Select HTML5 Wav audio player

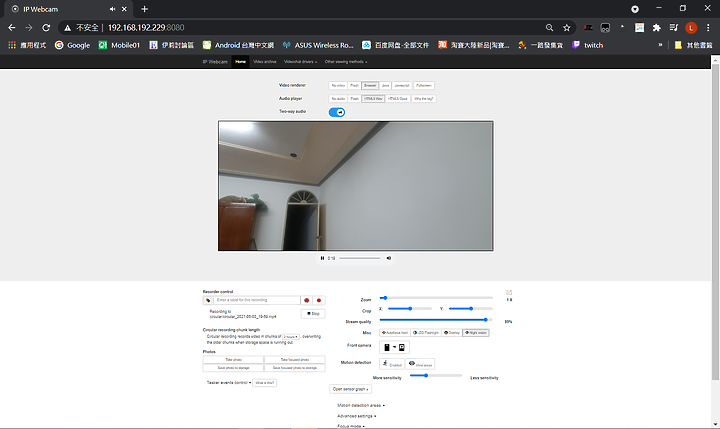coord(373,99)
